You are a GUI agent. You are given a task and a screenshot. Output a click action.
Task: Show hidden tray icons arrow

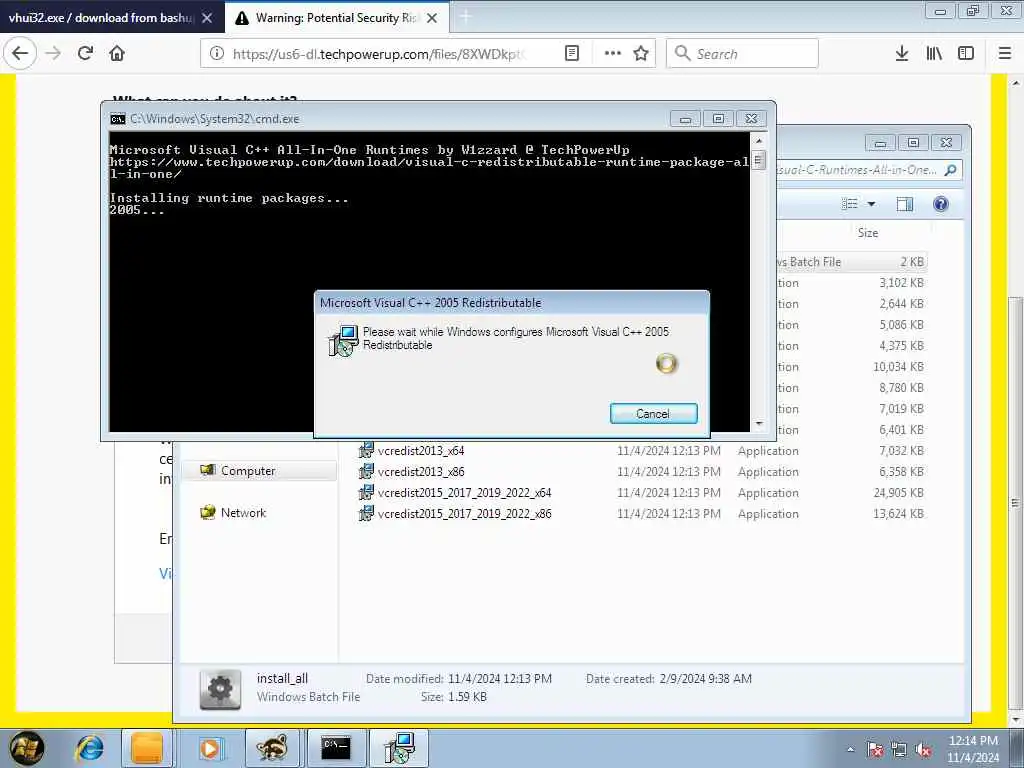[x=850, y=750]
